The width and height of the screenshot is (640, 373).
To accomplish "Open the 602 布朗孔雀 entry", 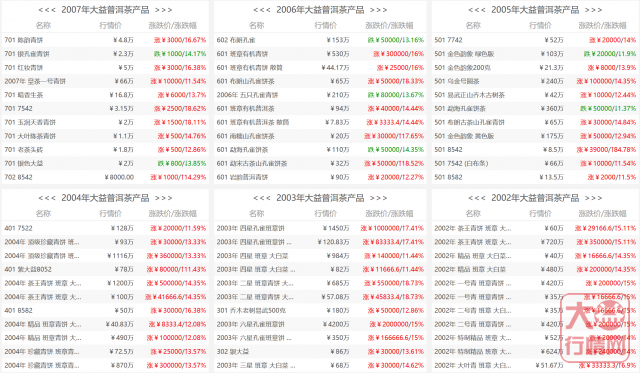I will pyautogui.click(x=236, y=40).
